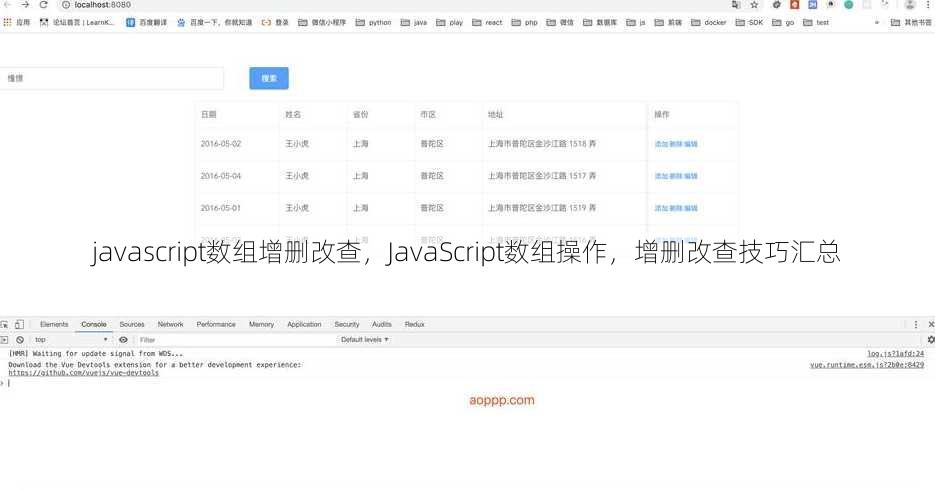Image resolution: width=935 pixels, height=490 pixels.
Task: Open the red extension icon in the toolbar
Action: 794,5
